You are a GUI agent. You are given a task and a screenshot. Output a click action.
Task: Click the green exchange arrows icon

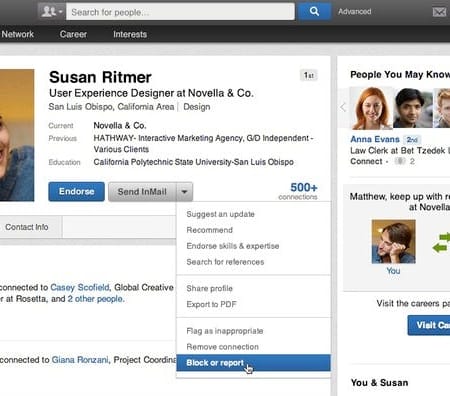[441, 243]
